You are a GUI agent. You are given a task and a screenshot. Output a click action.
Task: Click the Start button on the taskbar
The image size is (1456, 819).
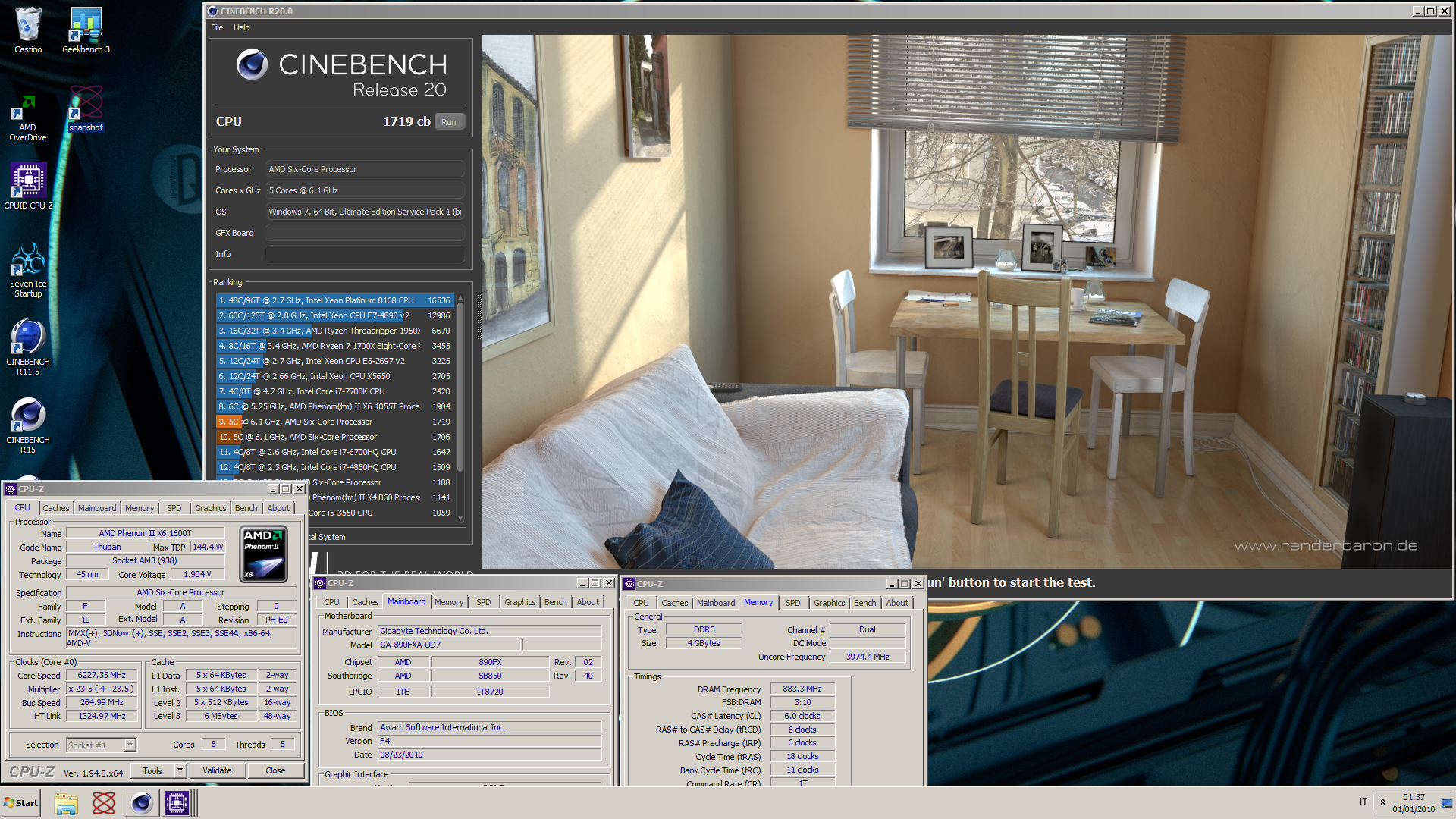tap(21, 803)
